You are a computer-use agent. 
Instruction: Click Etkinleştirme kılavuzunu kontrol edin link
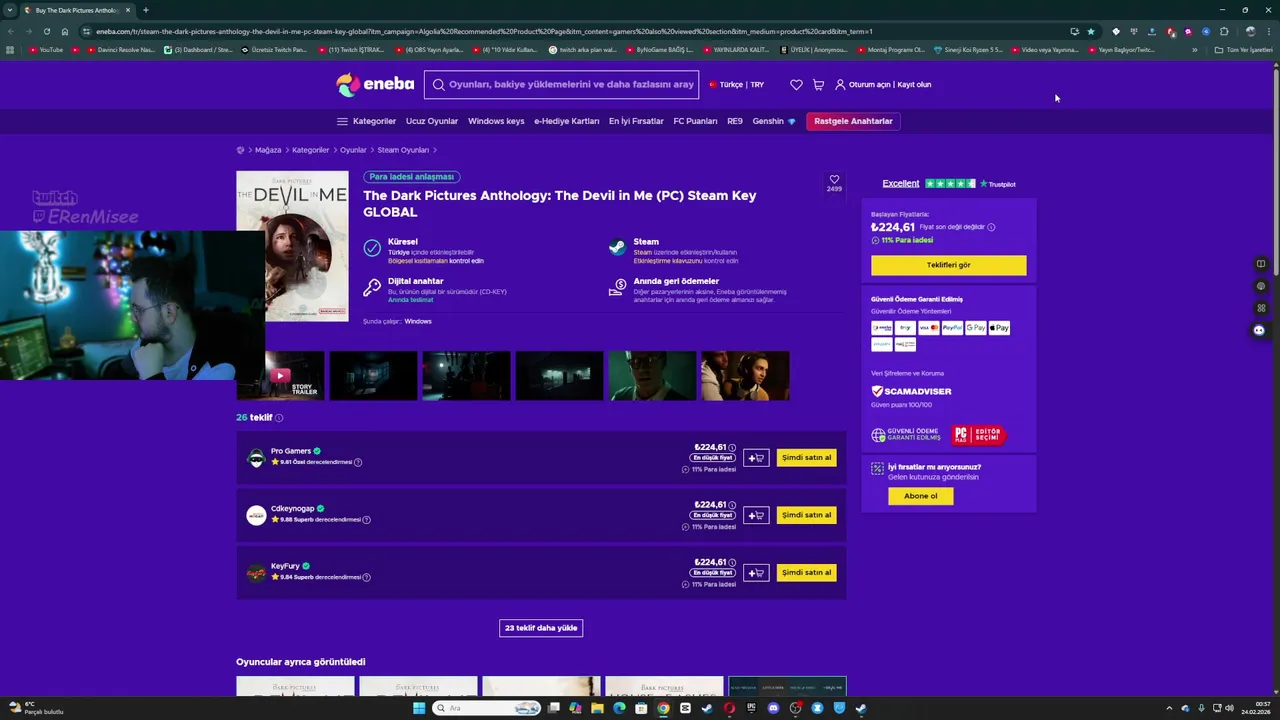(x=686, y=261)
